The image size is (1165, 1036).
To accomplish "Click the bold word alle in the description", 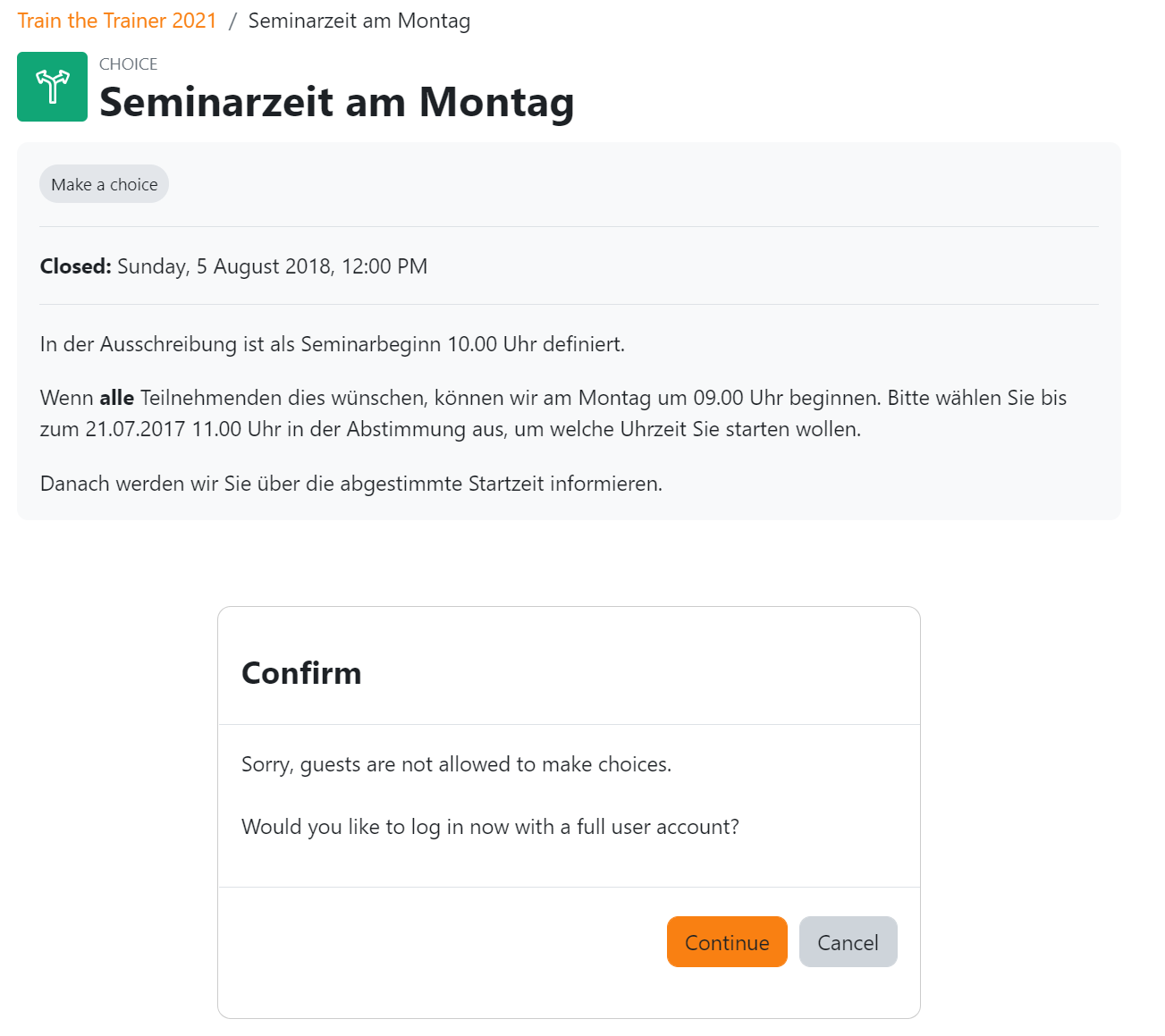I will tap(116, 398).
